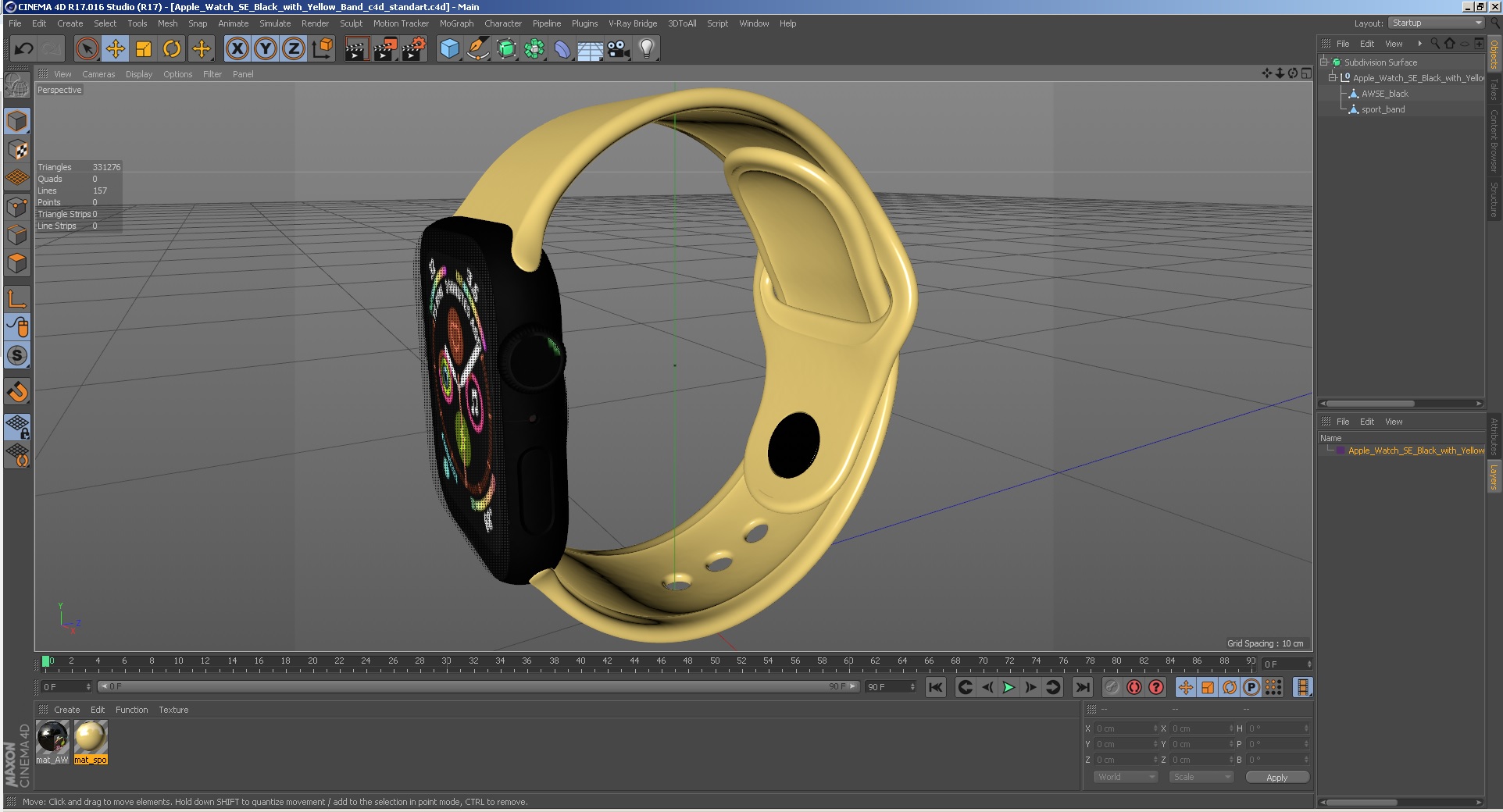Open material manager Texture menu

tap(173, 710)
